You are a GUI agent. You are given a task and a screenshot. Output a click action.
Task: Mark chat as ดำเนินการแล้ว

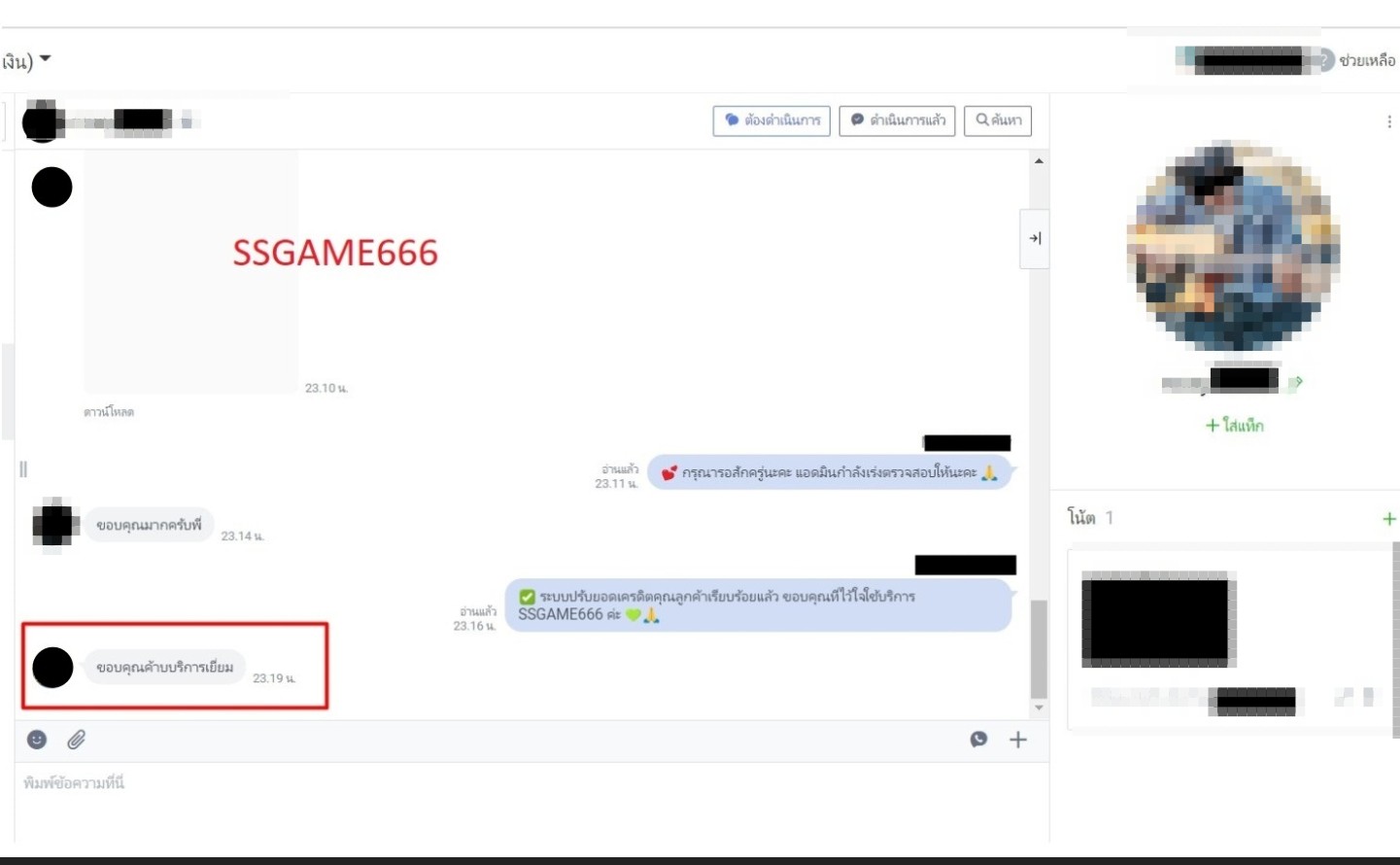click(897, 121)
